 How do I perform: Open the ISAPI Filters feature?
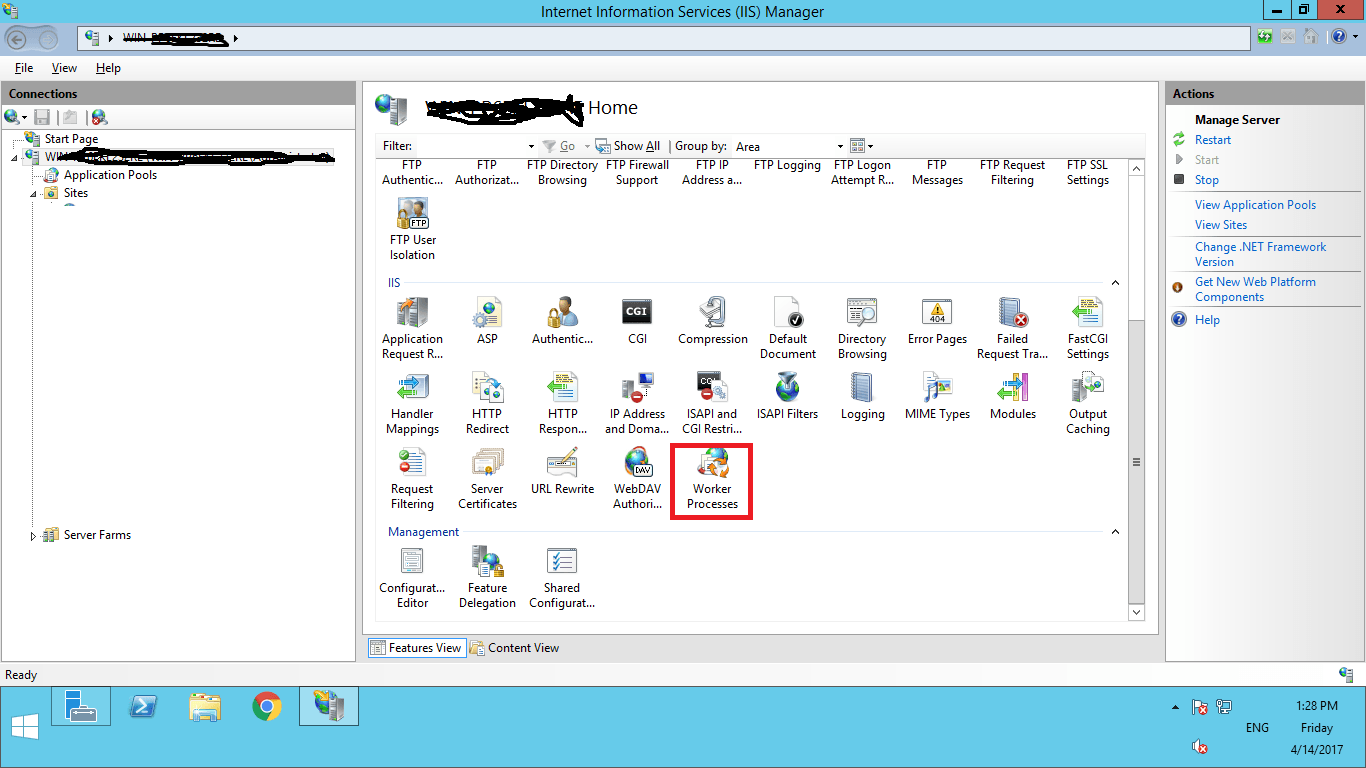[x=787, y=396]
